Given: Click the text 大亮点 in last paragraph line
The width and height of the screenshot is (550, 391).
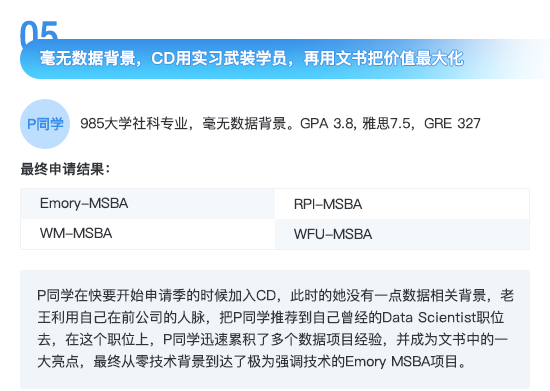Looking at the screenshot, I should [58, 362].
